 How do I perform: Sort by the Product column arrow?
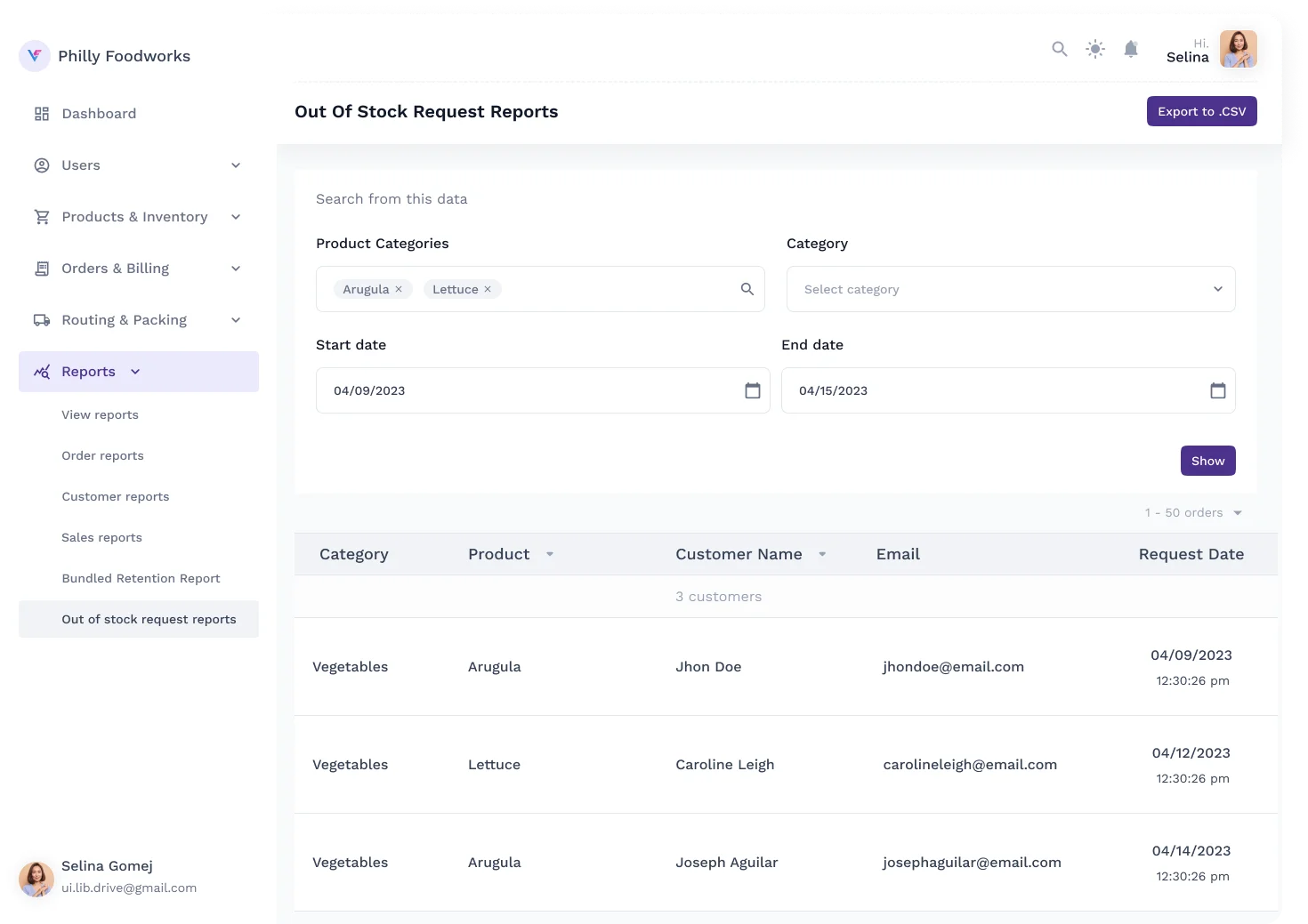[550, 554]
